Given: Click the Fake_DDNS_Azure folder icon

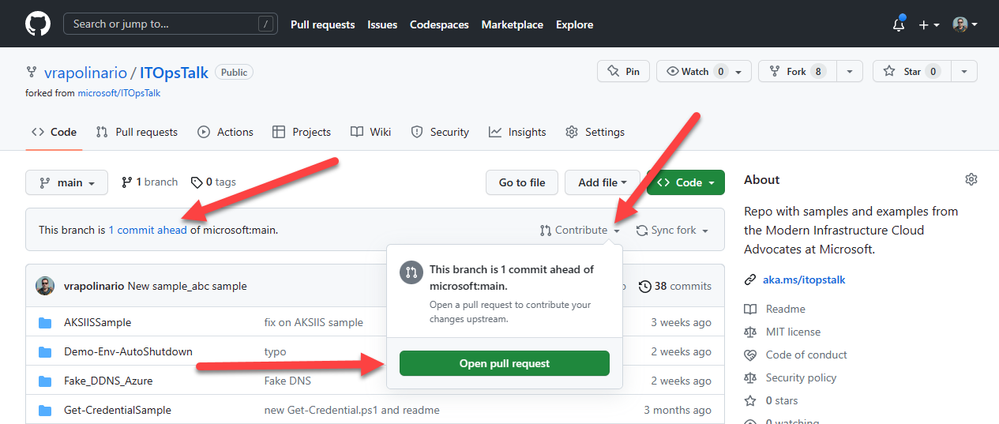Looking at the screenshot, I should coord(45,381).
